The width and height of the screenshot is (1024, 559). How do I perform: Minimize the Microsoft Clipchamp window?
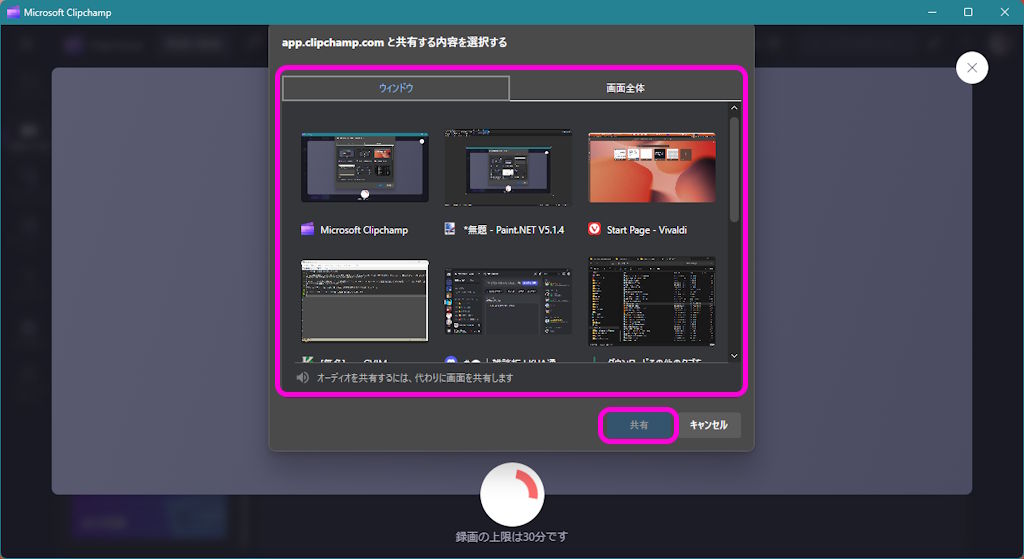pyautogui.click(x=932, y=12)
